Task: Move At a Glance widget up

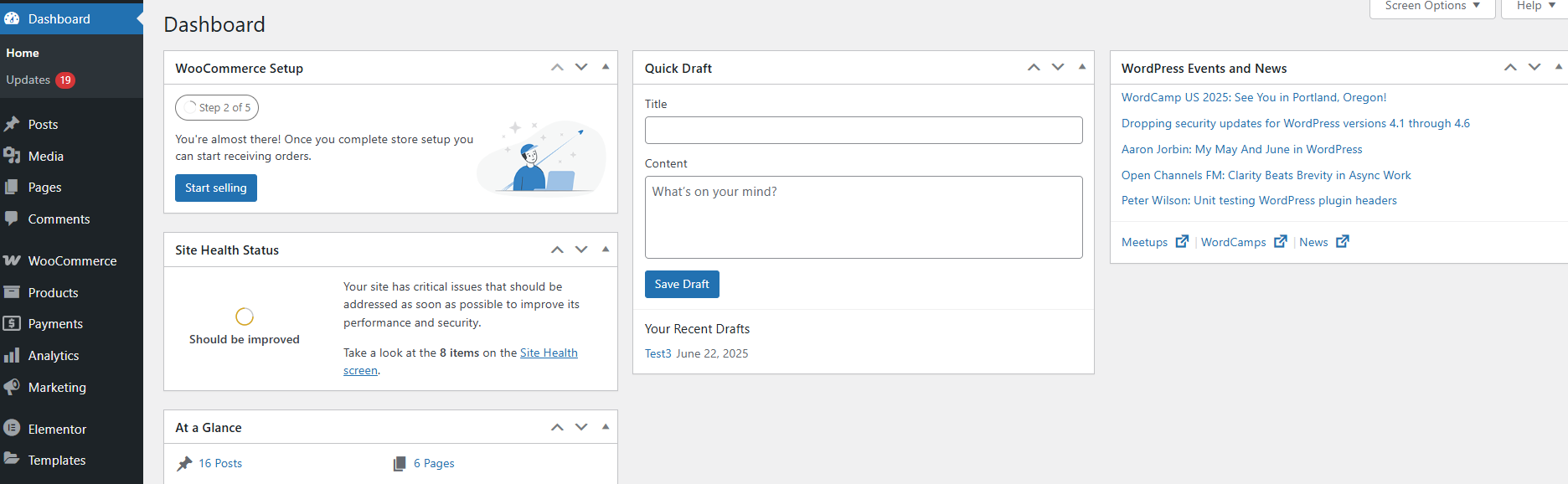Action: tap(557, 427)
